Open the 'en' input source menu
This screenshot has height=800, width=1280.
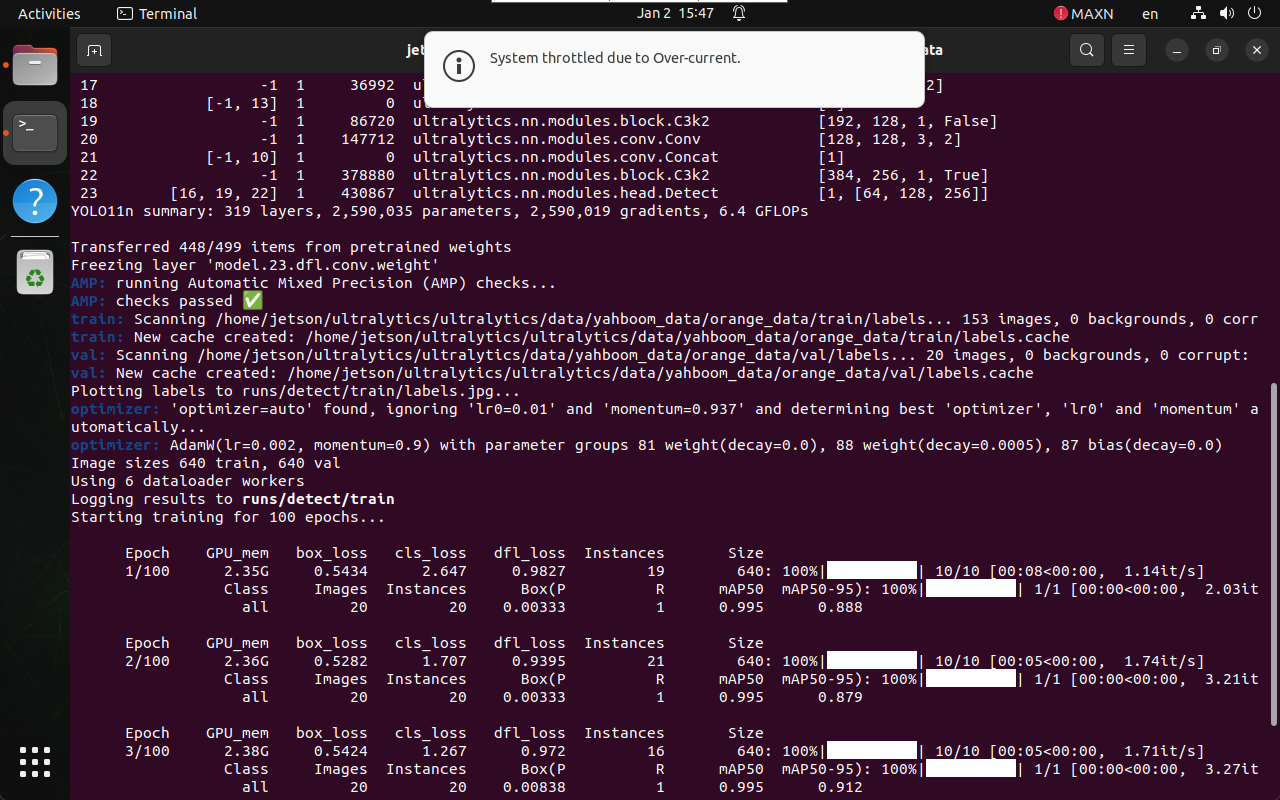tap(1150, 14)
